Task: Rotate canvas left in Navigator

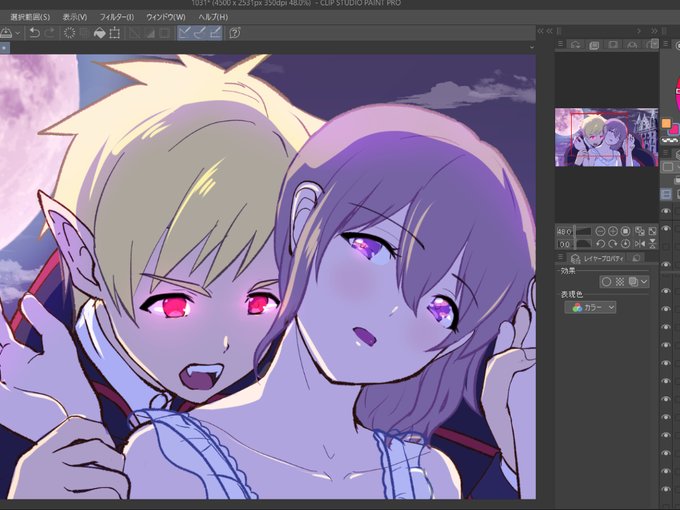Action: pyautogui.click(x=600, y=244)
